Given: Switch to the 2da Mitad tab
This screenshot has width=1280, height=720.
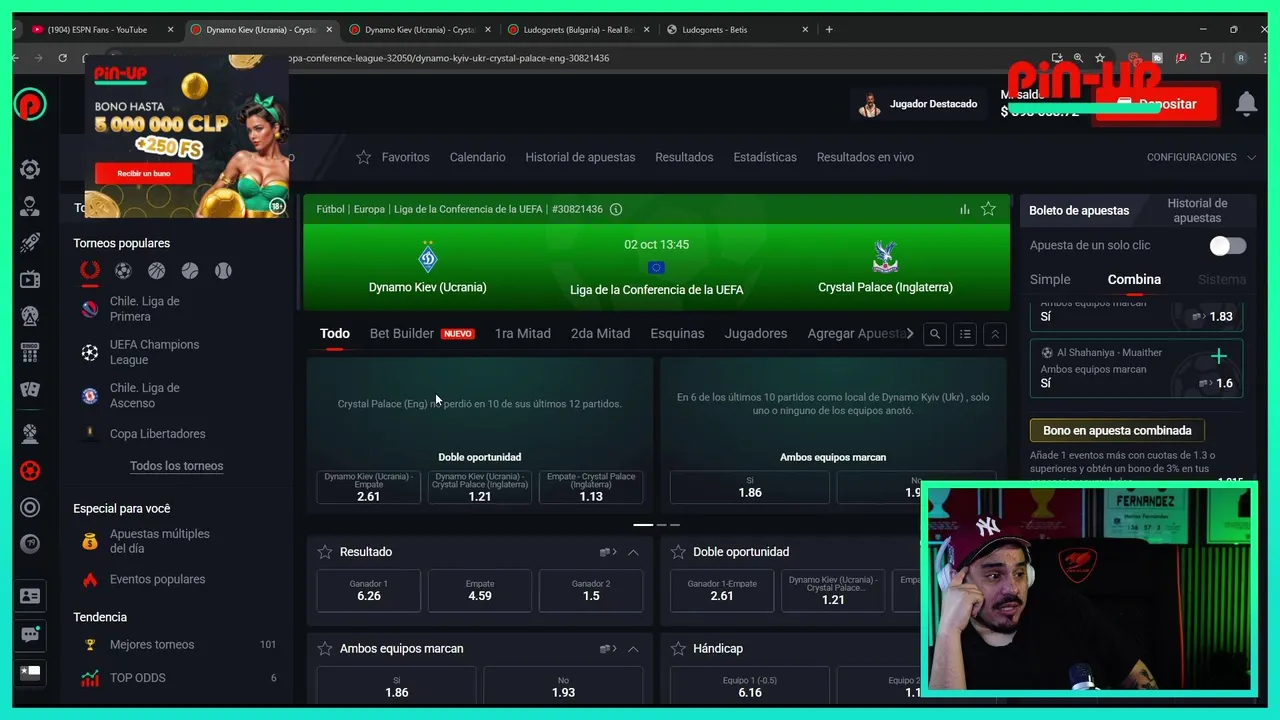Looking at the screenshot, I should tap(600, 333).
